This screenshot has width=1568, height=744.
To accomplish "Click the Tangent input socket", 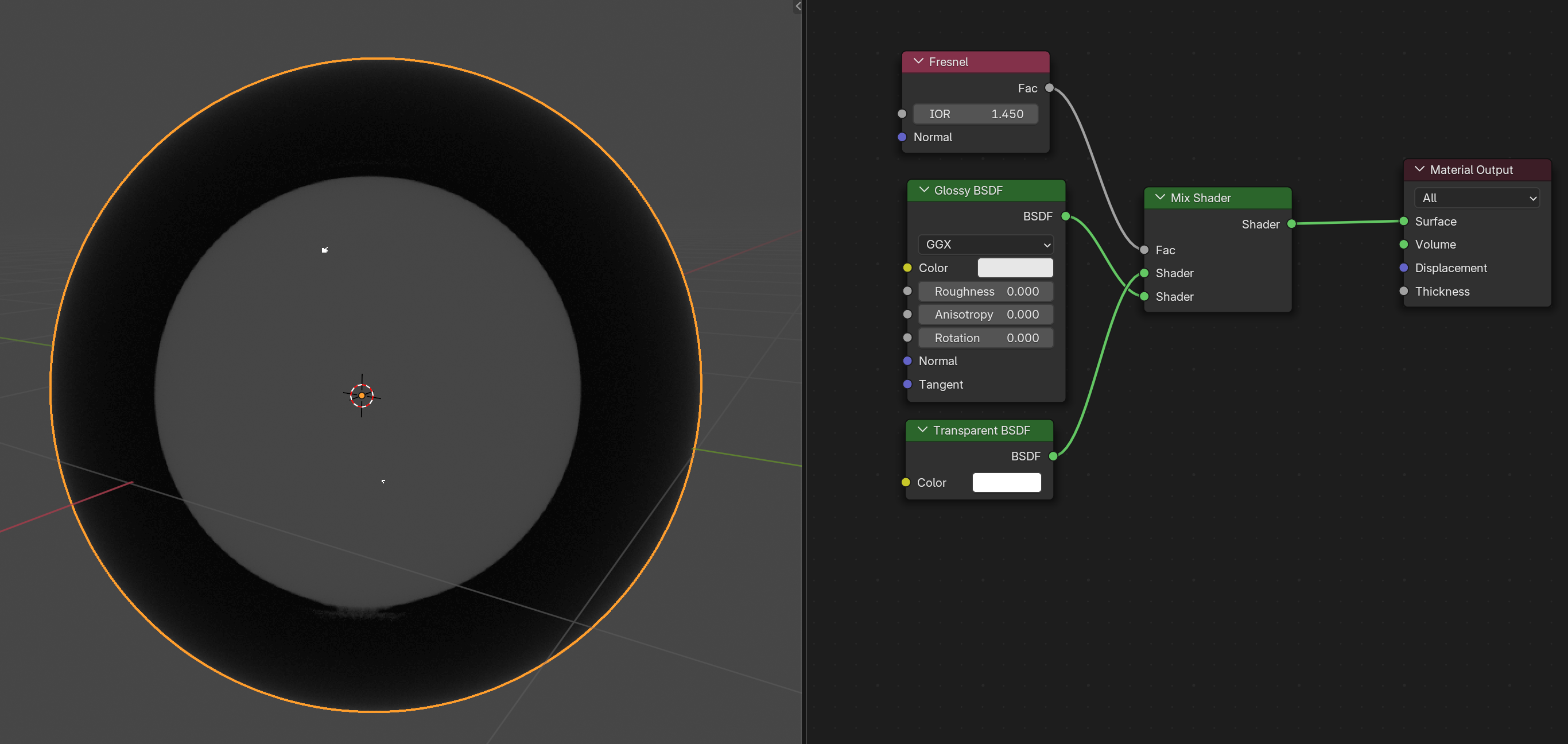I will pos(907,384).
